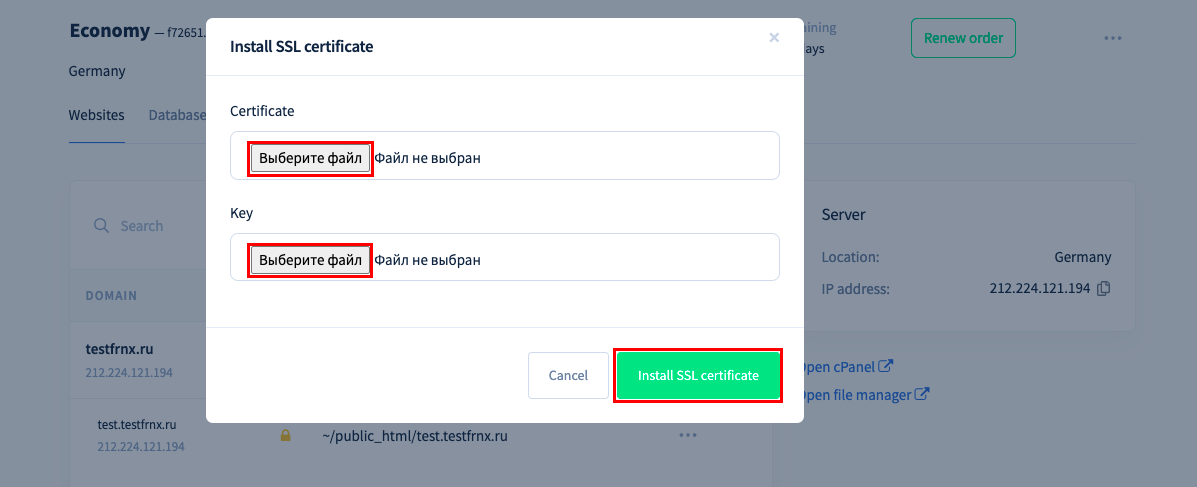1197x487 pixels.
Task: Open file manager external link
Action: pyautogui.click(x=863, y=395)
